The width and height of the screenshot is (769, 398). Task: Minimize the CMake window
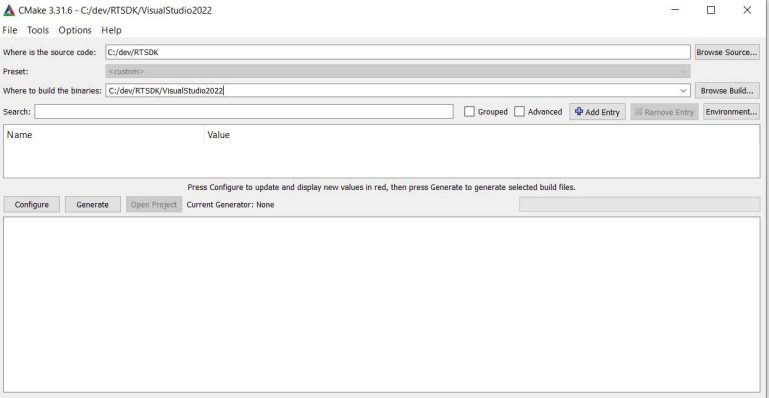coord(675,10)
